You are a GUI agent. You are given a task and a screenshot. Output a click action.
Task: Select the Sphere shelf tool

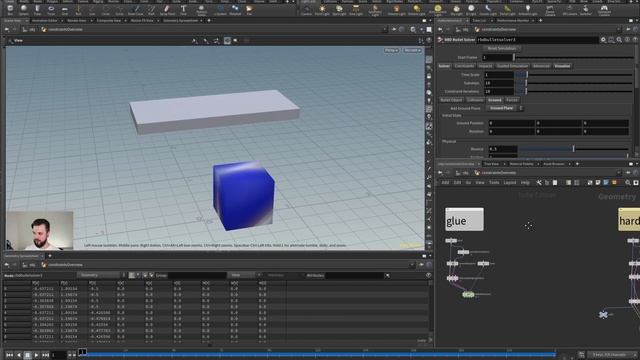click(23, 10)
